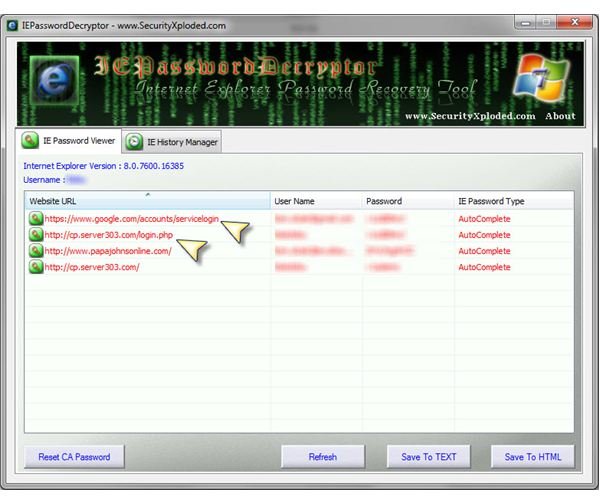The height and width of the screenshot is (496, 600).
Task: Minimize the IEPasswordDecryptor window
Action: [525, 23]
